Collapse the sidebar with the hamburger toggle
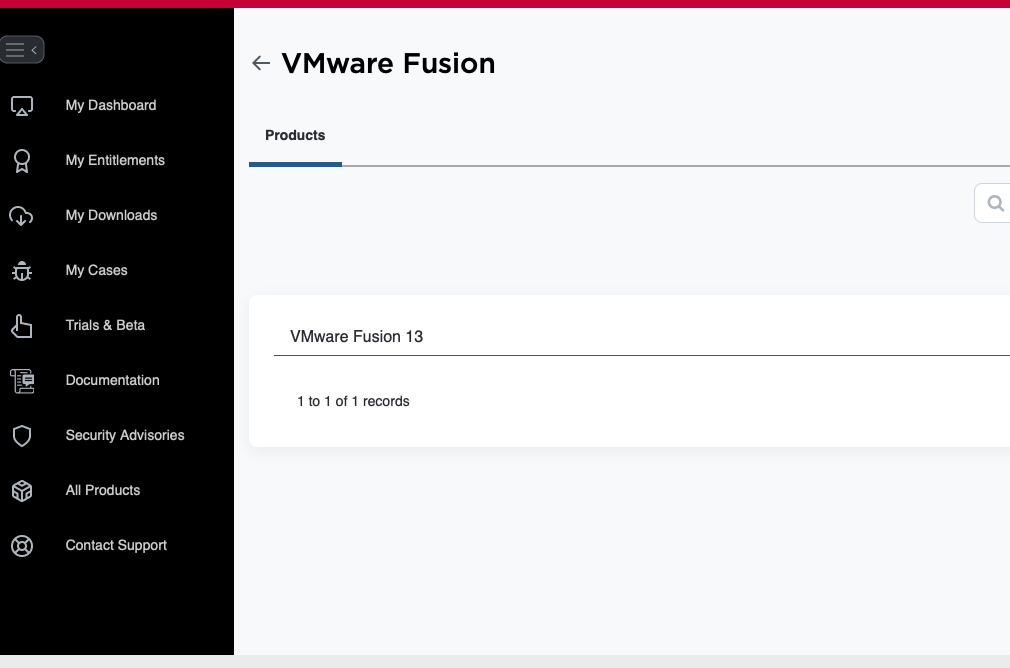Screen dimensions: 1010x668 (22, 50)
